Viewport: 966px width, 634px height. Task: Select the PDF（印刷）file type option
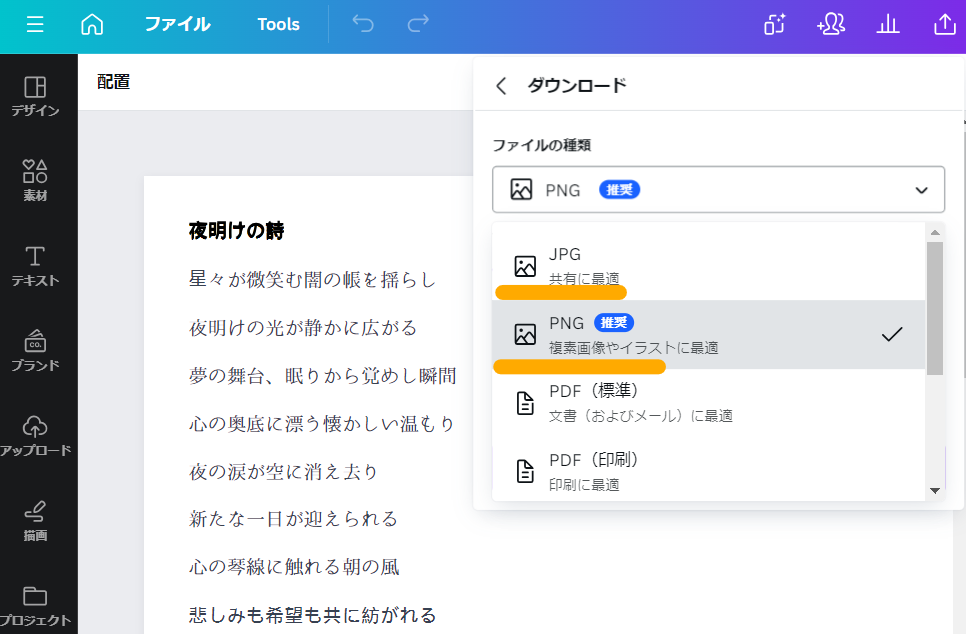pos(708,471)
